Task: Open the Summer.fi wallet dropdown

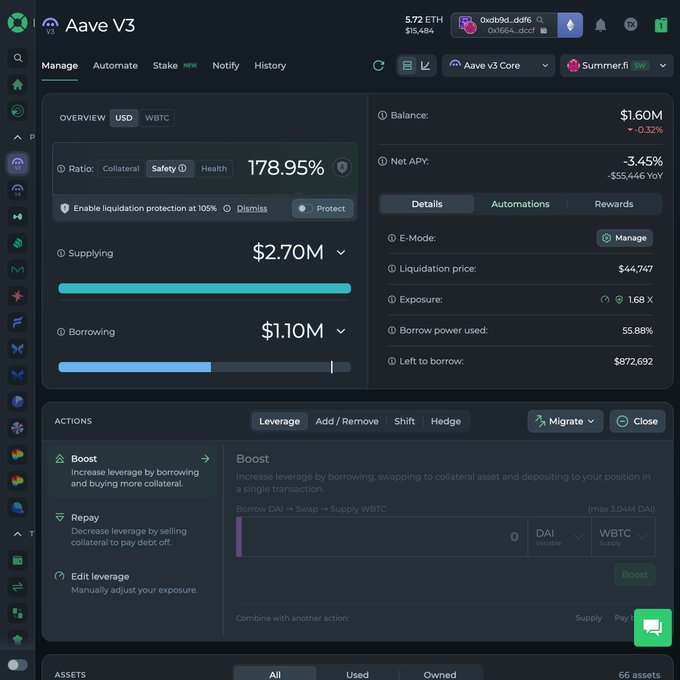Action: (616, 65)
